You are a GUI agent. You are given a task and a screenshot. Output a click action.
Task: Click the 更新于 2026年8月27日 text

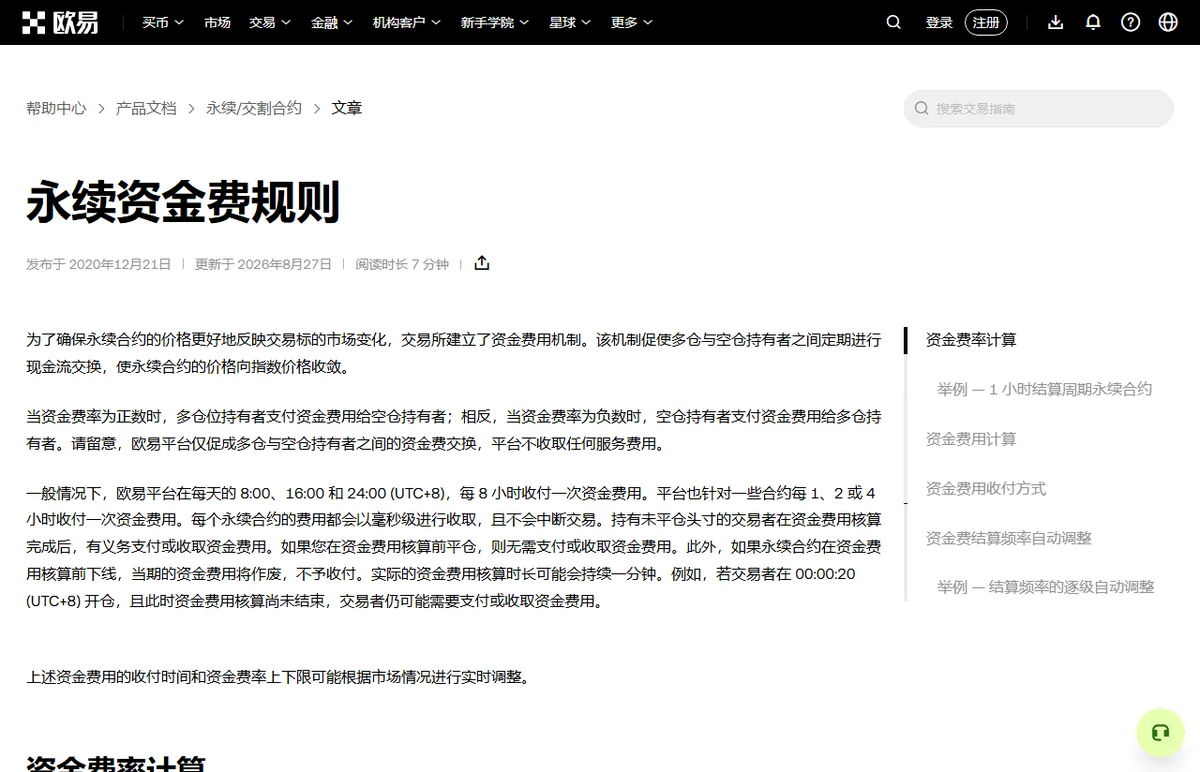click(263, 264)
